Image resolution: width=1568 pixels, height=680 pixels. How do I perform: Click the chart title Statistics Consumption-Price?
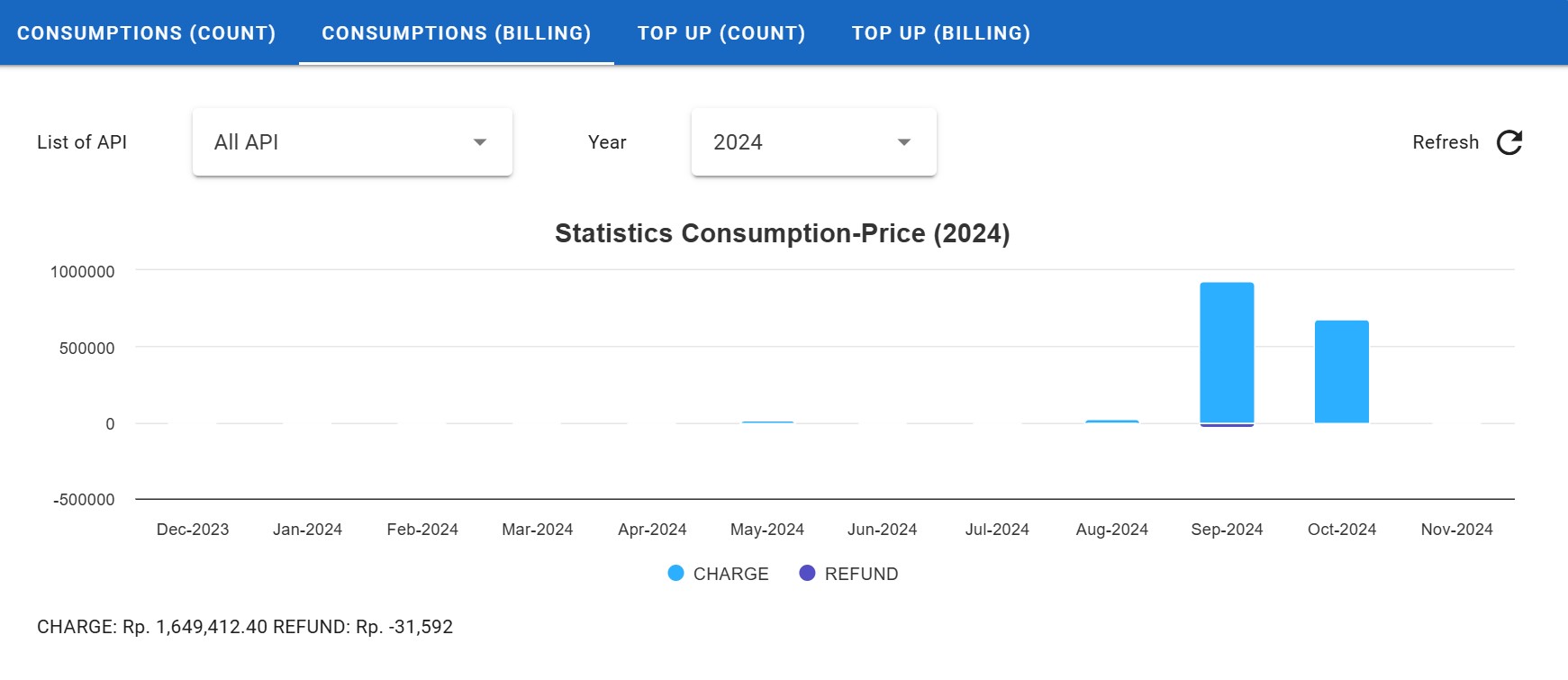(782, 233)
